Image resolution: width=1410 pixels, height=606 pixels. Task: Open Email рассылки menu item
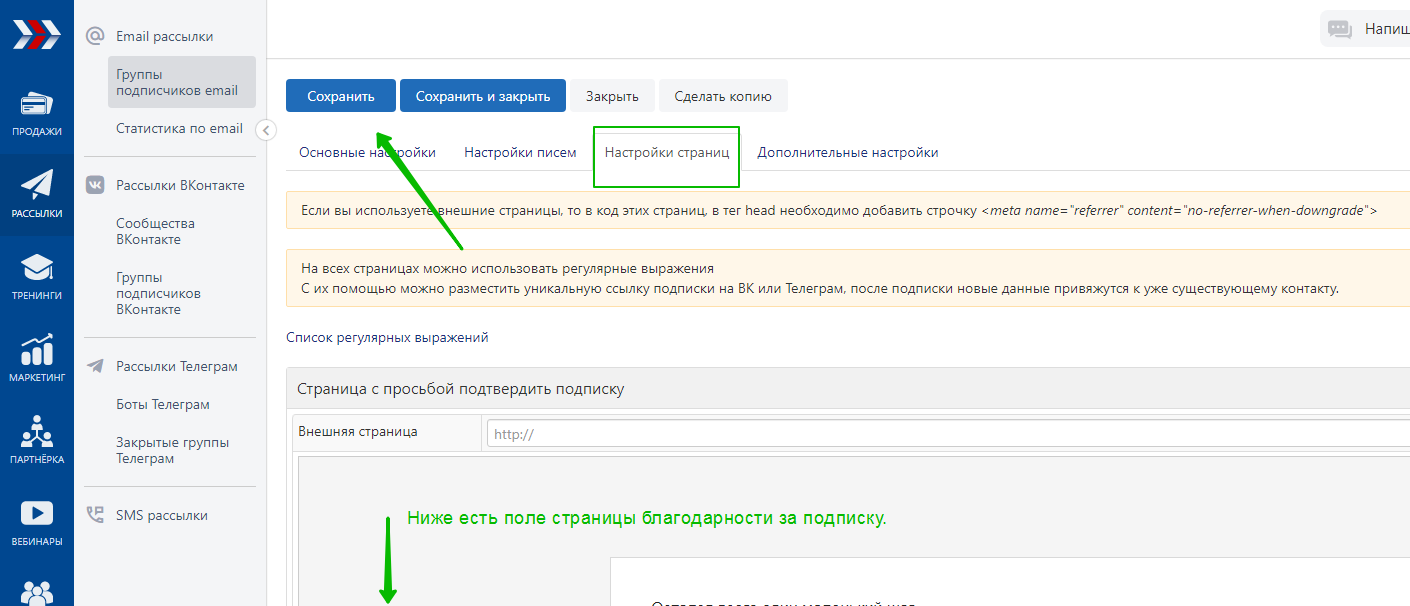(x=164, y=36)
